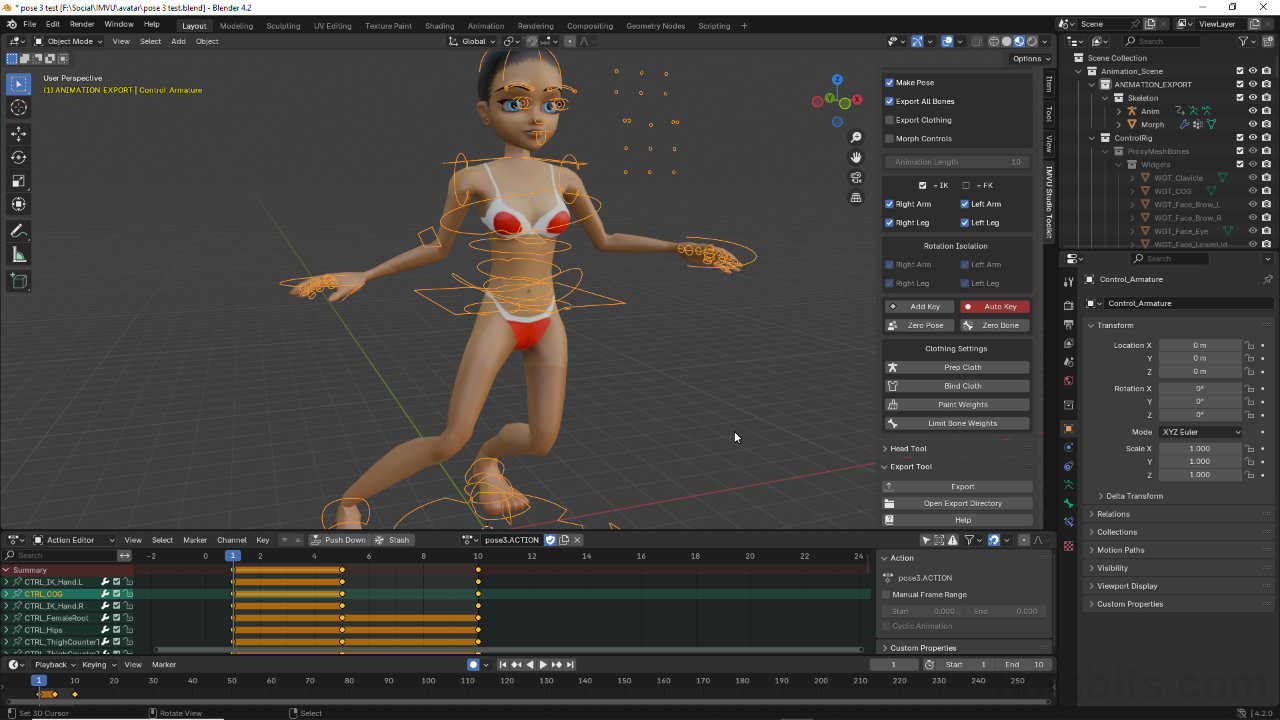
Task: Click the Zero Pose button
Action: (919, 326)
